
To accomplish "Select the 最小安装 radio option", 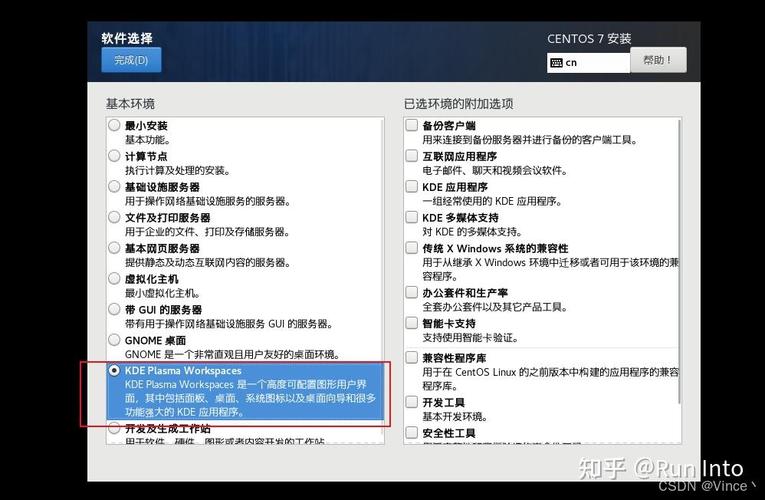I will point(114,125).
